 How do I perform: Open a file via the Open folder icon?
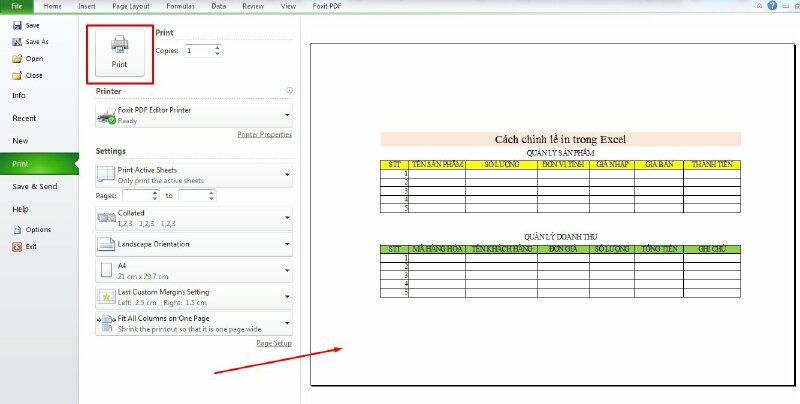(x=17, y=58)
